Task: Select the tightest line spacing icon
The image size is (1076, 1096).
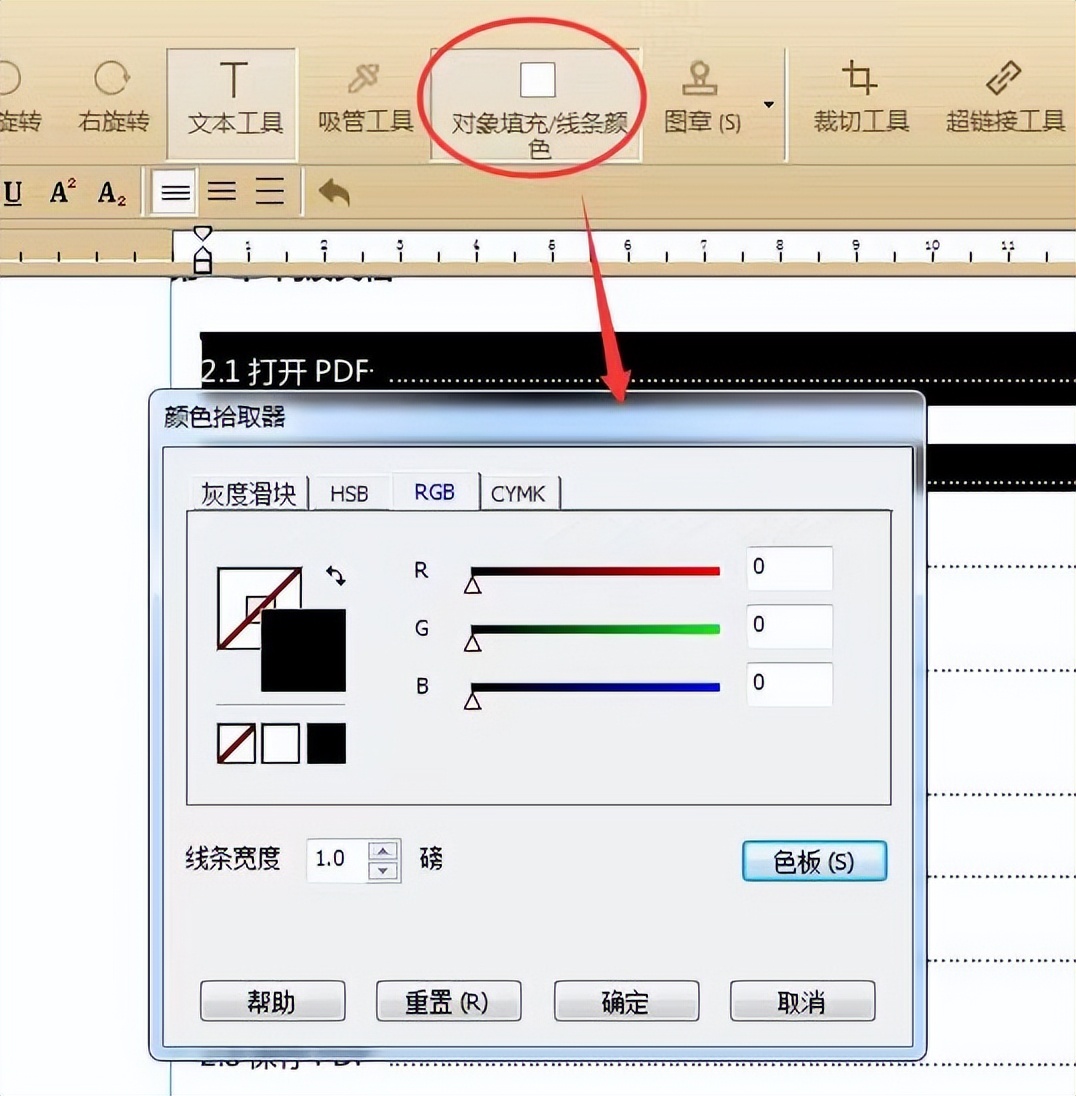Action: 175,192
